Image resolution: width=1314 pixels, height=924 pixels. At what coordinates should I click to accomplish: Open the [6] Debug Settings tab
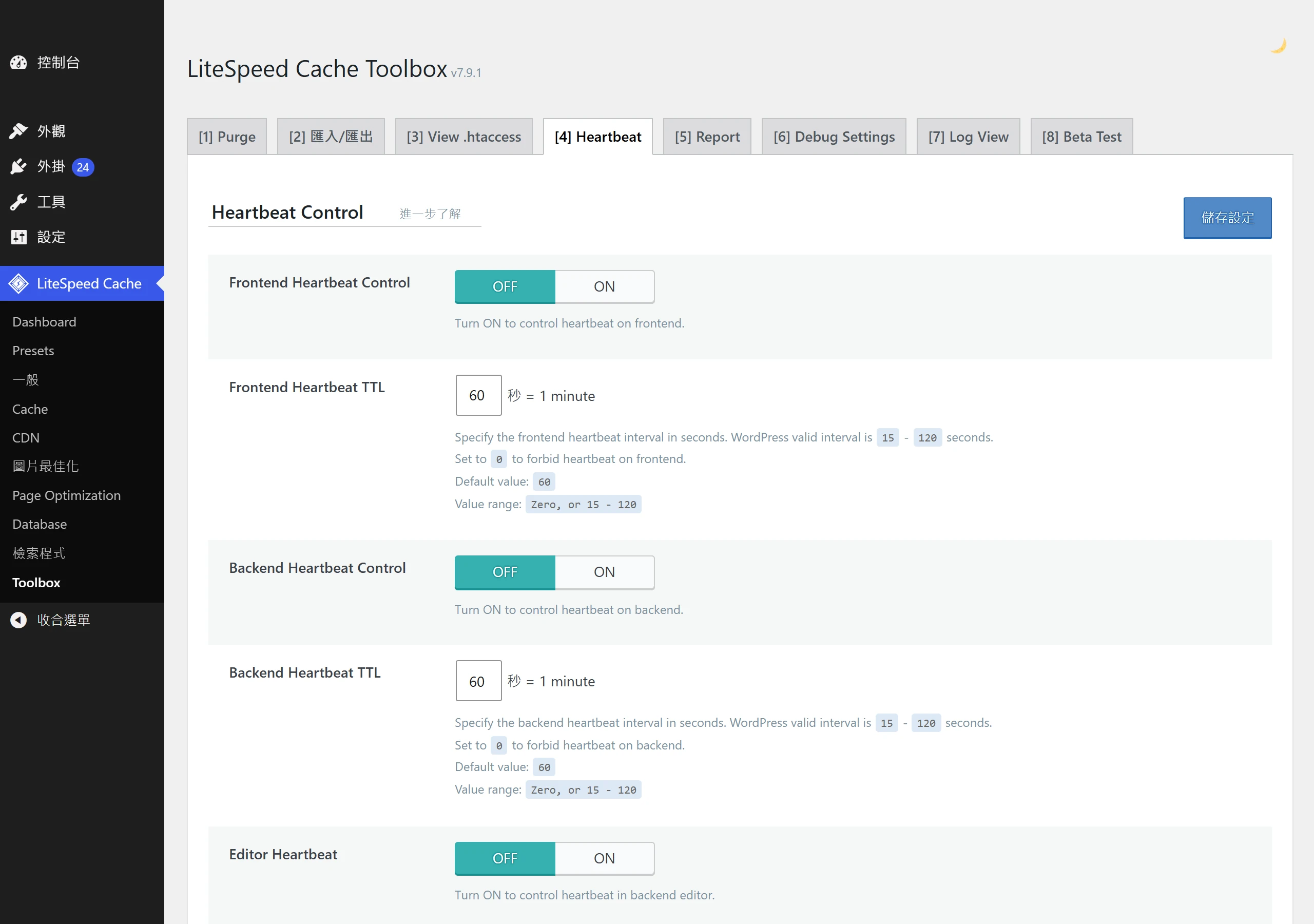(x=834, y=137)
